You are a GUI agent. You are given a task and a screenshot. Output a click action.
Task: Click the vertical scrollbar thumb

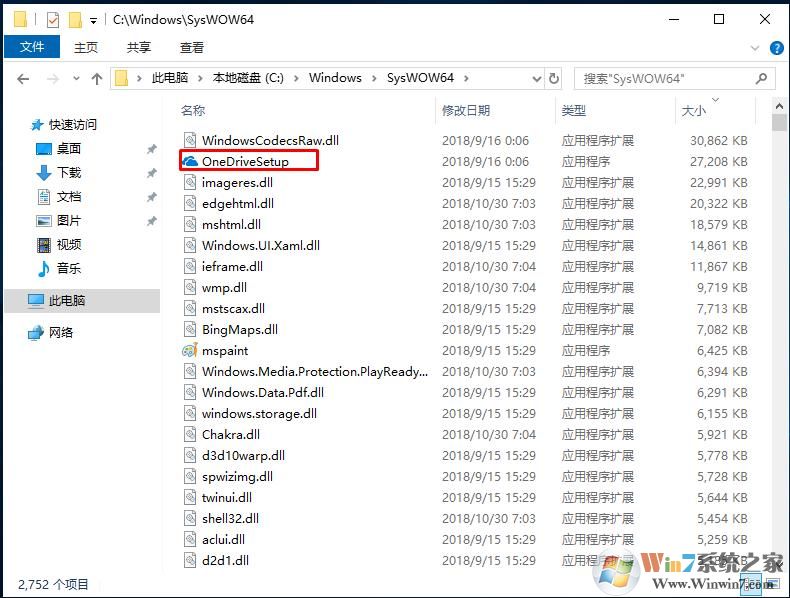[779, 122]
